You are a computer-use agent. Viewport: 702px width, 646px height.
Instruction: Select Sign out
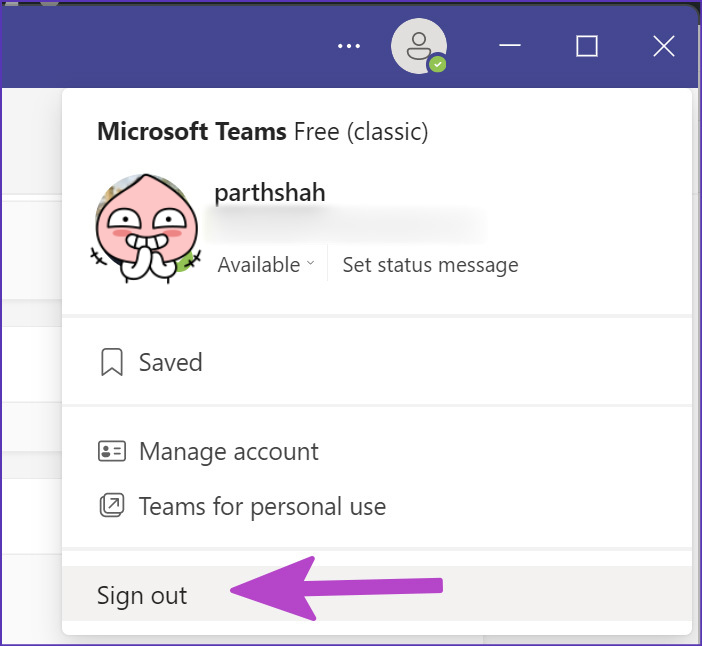click(377, 594)
